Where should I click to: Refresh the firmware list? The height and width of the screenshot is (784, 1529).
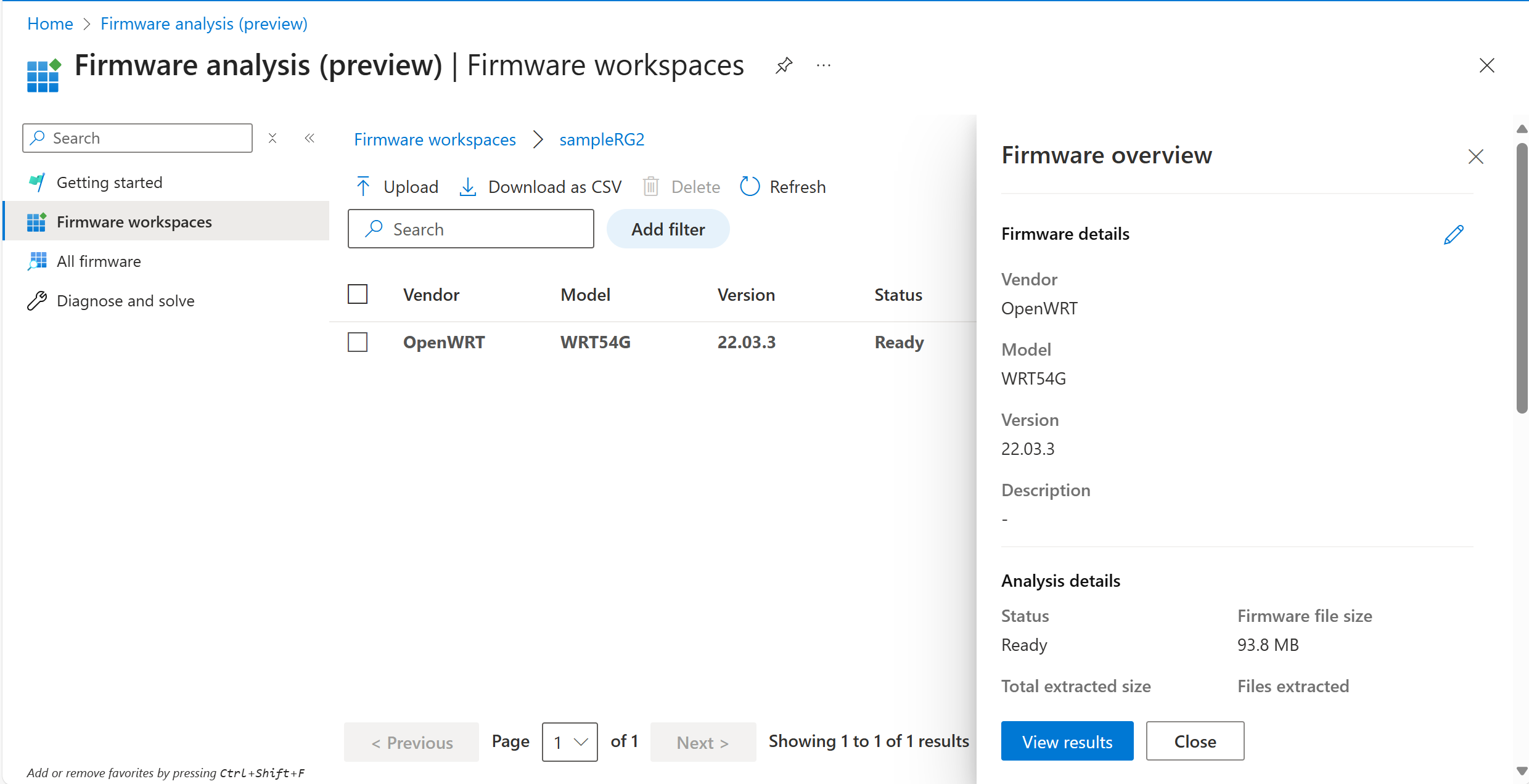click(783, 187)
